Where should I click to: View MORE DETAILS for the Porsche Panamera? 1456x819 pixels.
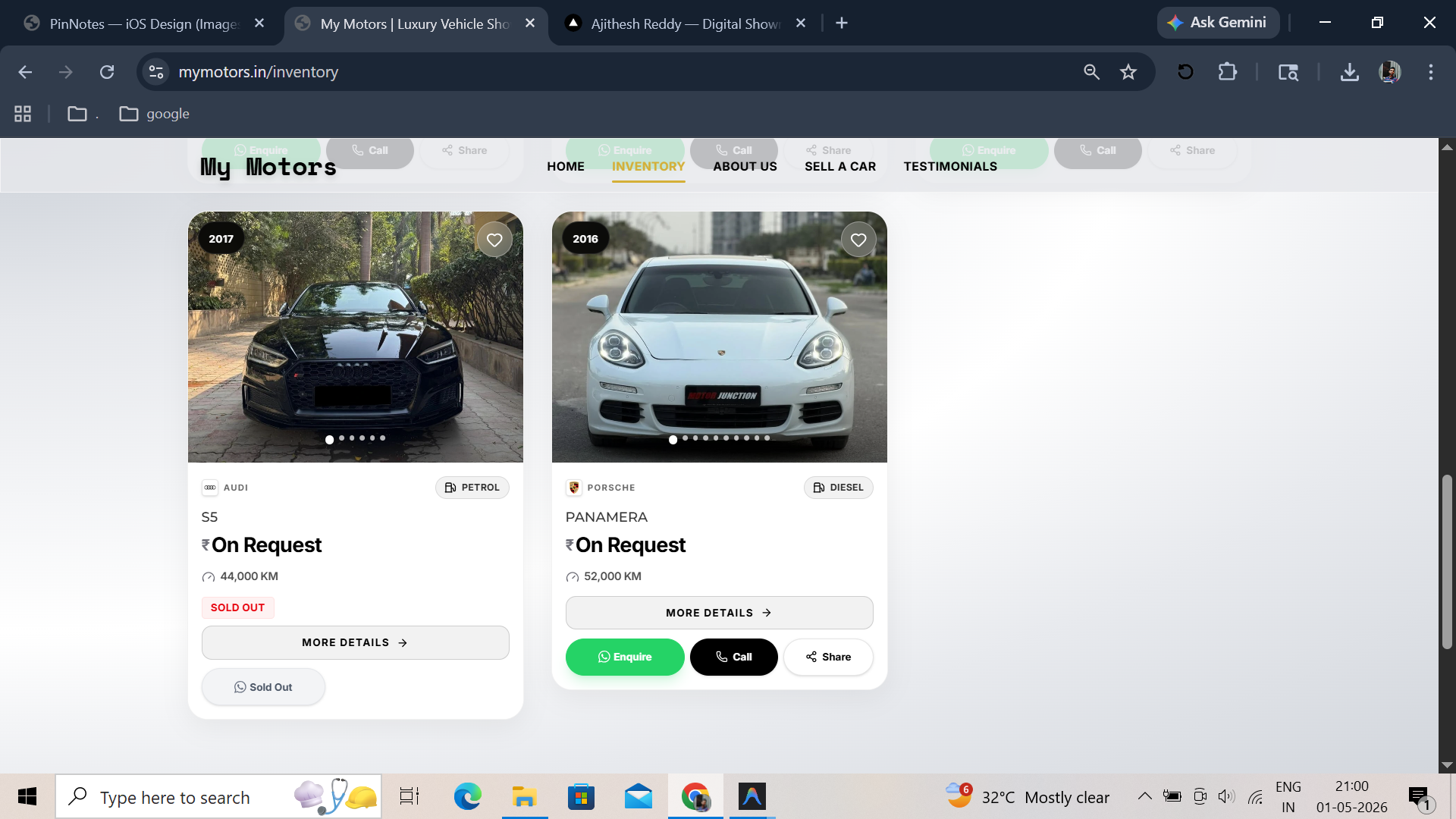click(719, 613)
